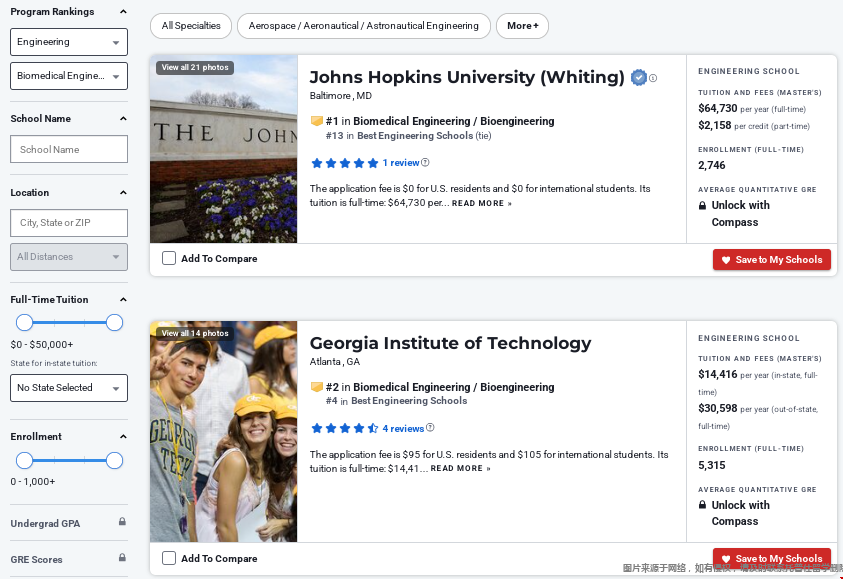Open View all 14 photos for Georgia Tech
843x579 pixels.
[x=195, y=333]
